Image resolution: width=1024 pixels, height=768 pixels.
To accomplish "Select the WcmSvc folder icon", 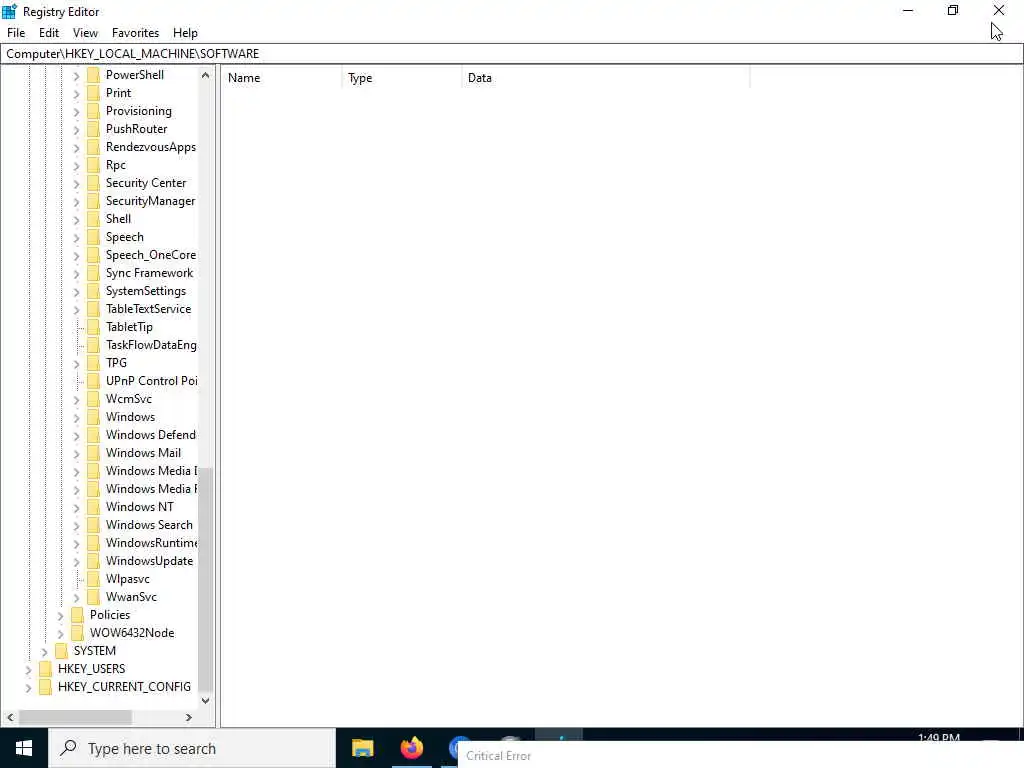I will (x=93, y=398).
